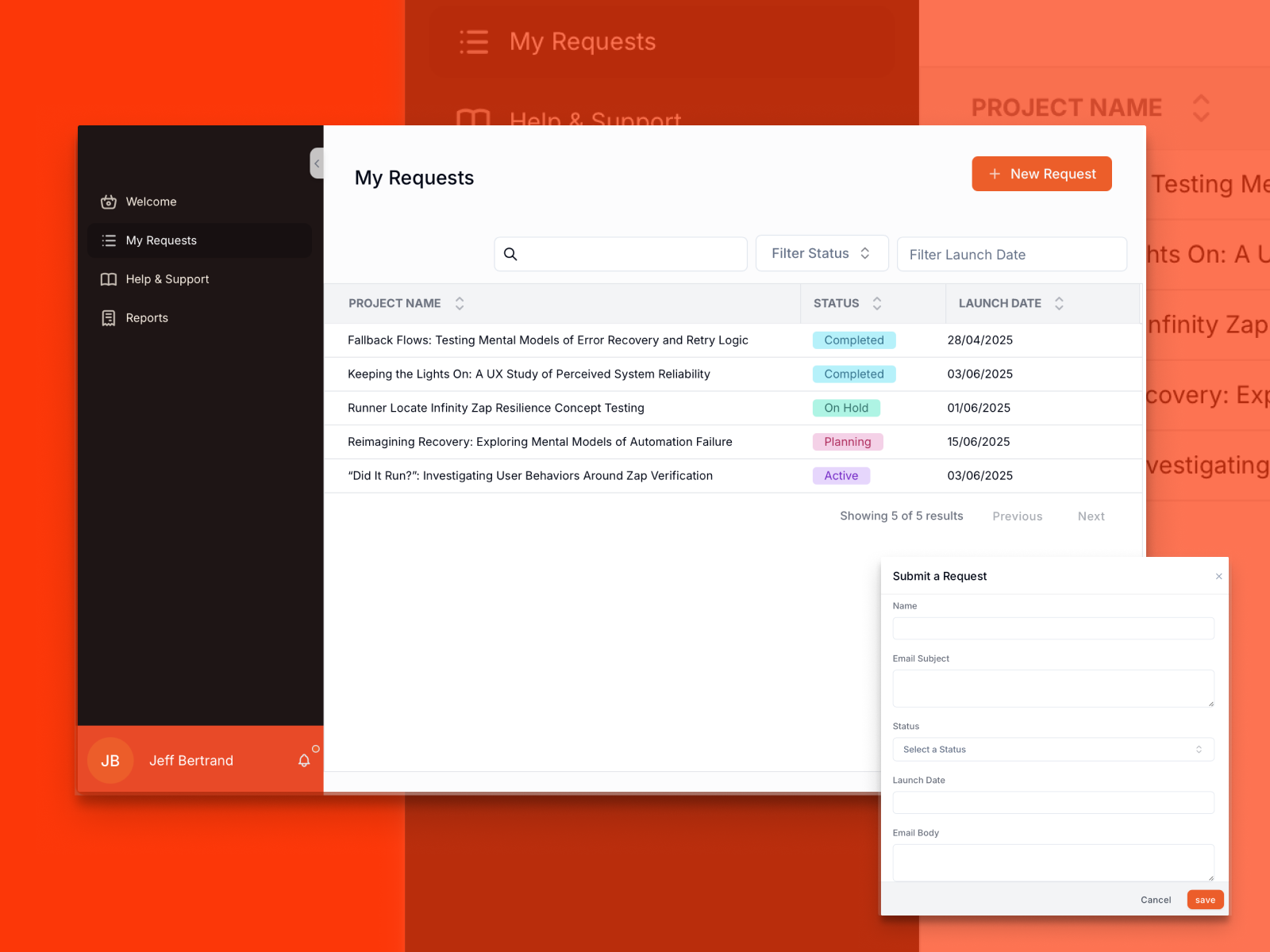Open Help & Support in the sidebar
Screen dimensions: 1270x952
pyautogui.click(x=167, y=279)
